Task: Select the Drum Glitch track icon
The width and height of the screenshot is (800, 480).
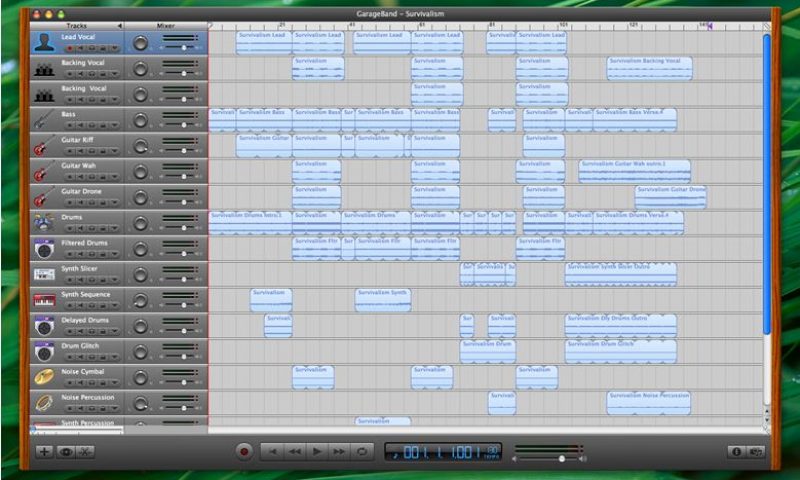Action: (44, 351)
